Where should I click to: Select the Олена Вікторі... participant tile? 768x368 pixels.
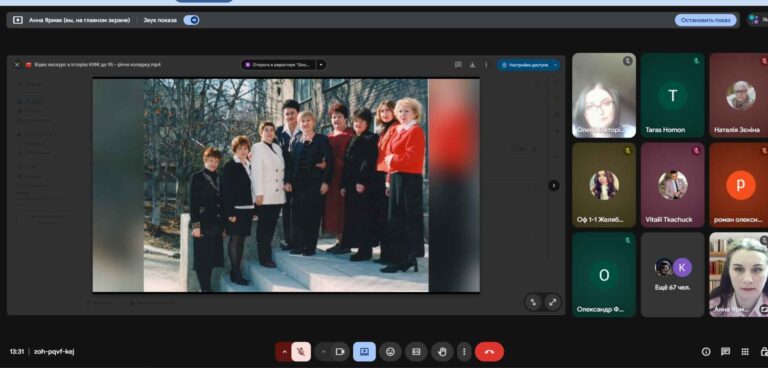[604, 95]
